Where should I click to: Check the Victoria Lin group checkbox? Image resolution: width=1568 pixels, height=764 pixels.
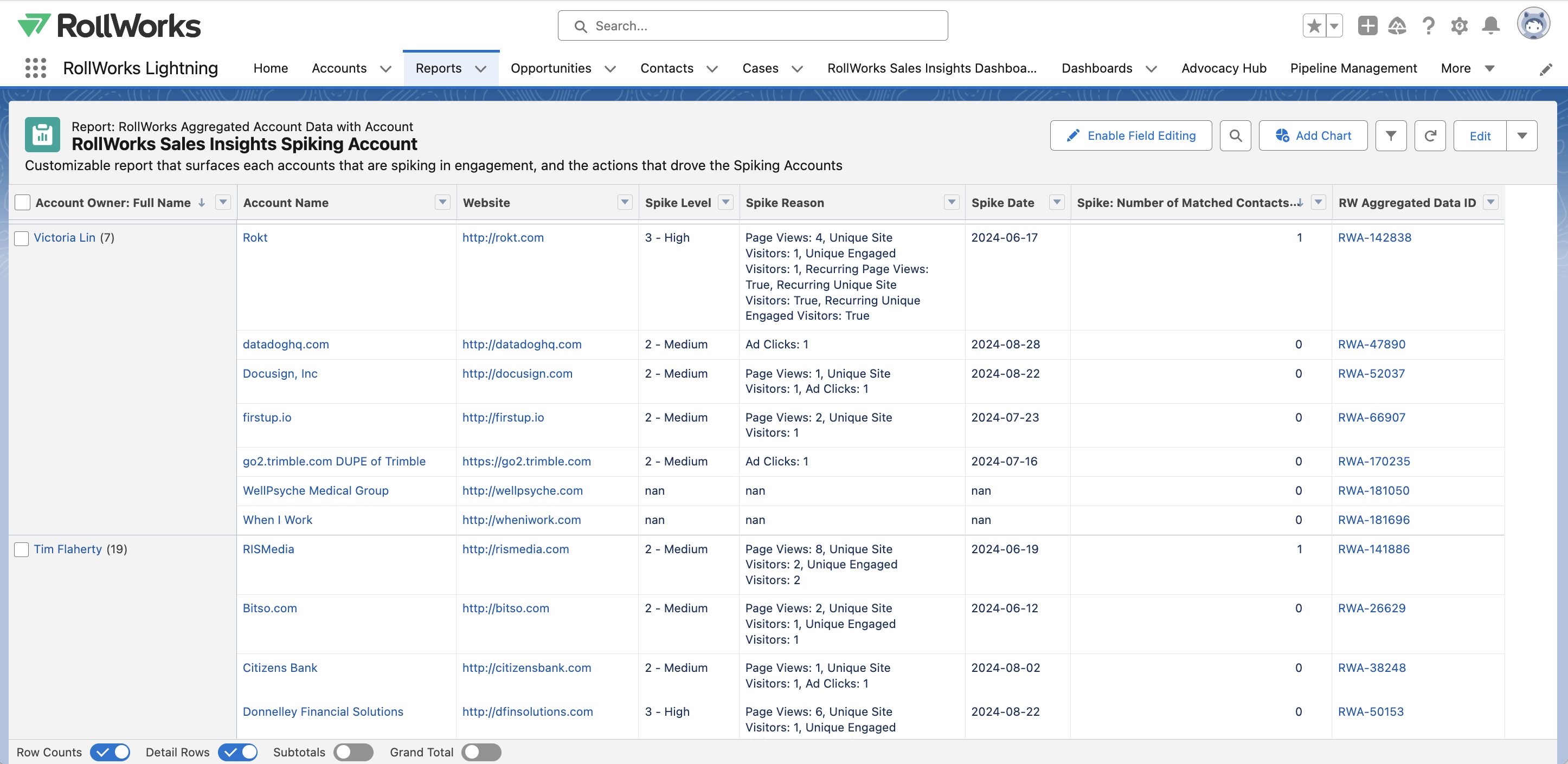click(22, 238)
